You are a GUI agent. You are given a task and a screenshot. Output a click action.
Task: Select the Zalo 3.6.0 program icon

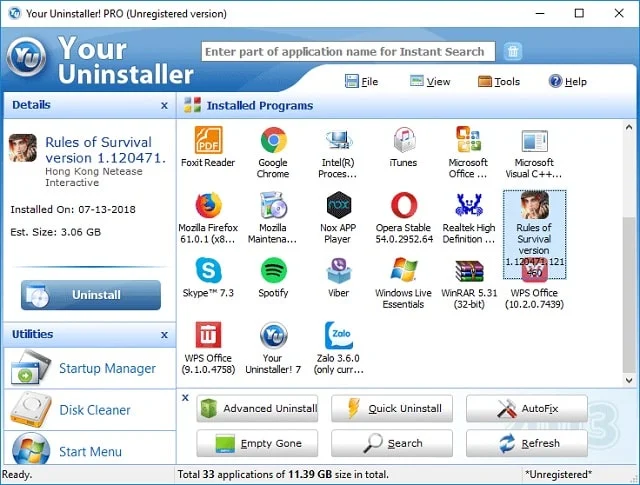pyautogui.click(x=338, y=336)
